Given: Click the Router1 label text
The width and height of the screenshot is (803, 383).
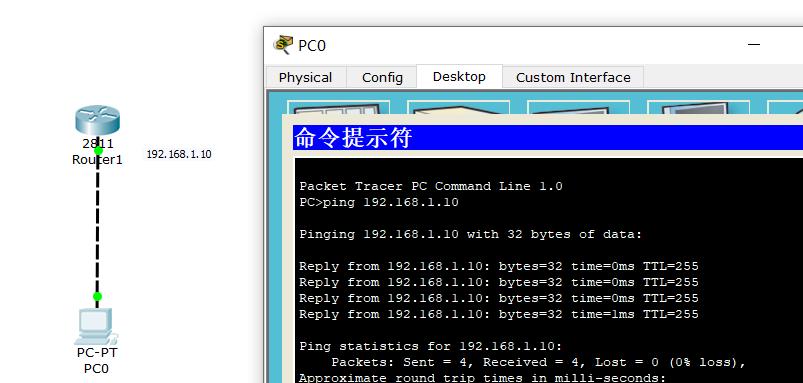Looking at the screenshot, I should pyautogui.click(x=97, y=160).
